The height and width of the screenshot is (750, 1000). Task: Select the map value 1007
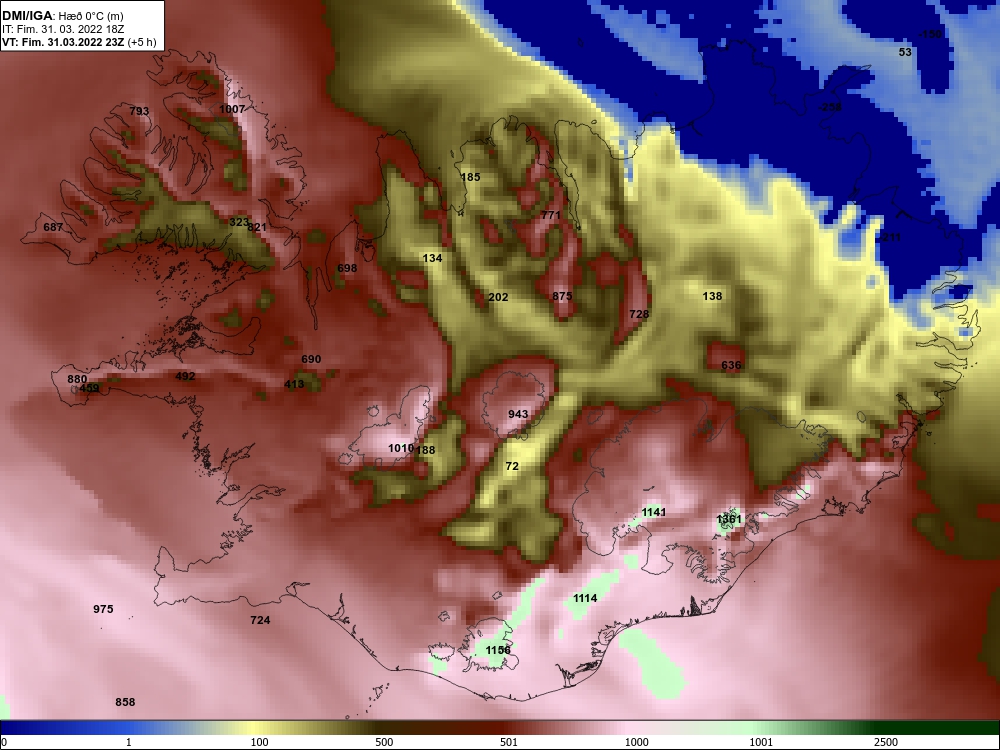point(232,109)
